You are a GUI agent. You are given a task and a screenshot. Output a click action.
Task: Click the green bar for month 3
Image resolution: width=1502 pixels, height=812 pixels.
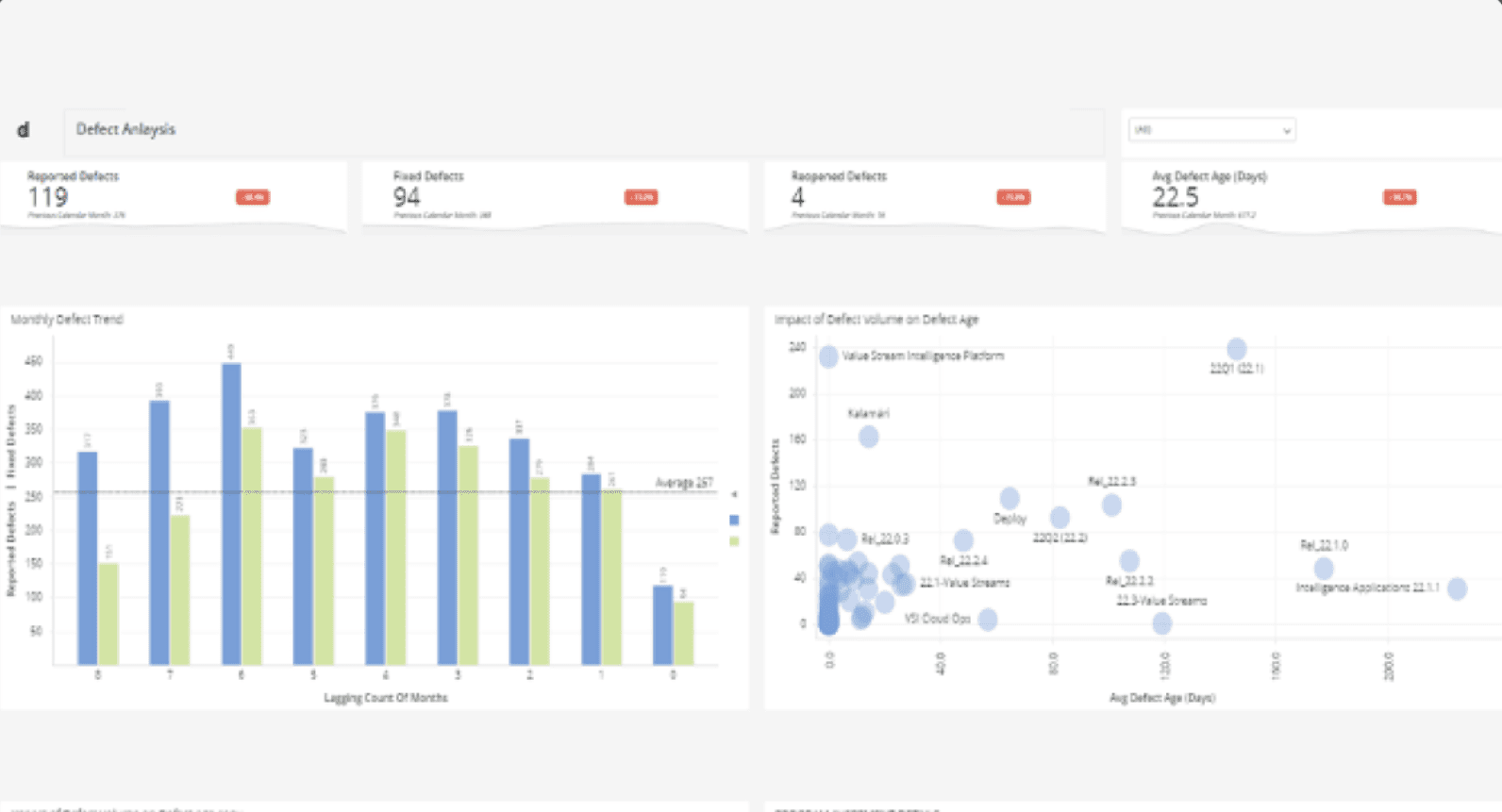[x=468, y=555]
